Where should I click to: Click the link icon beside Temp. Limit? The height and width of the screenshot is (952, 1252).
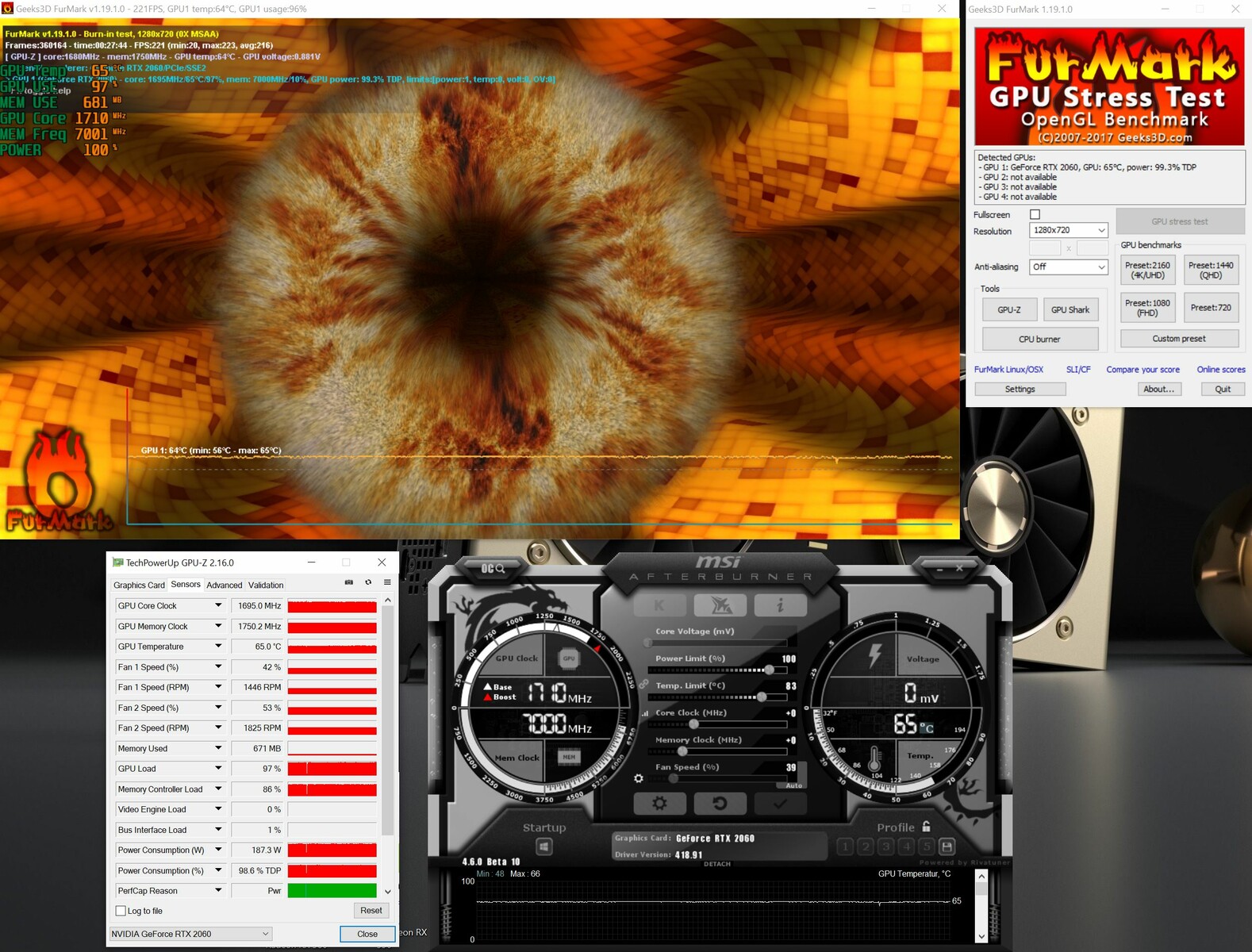coord(643,685)
